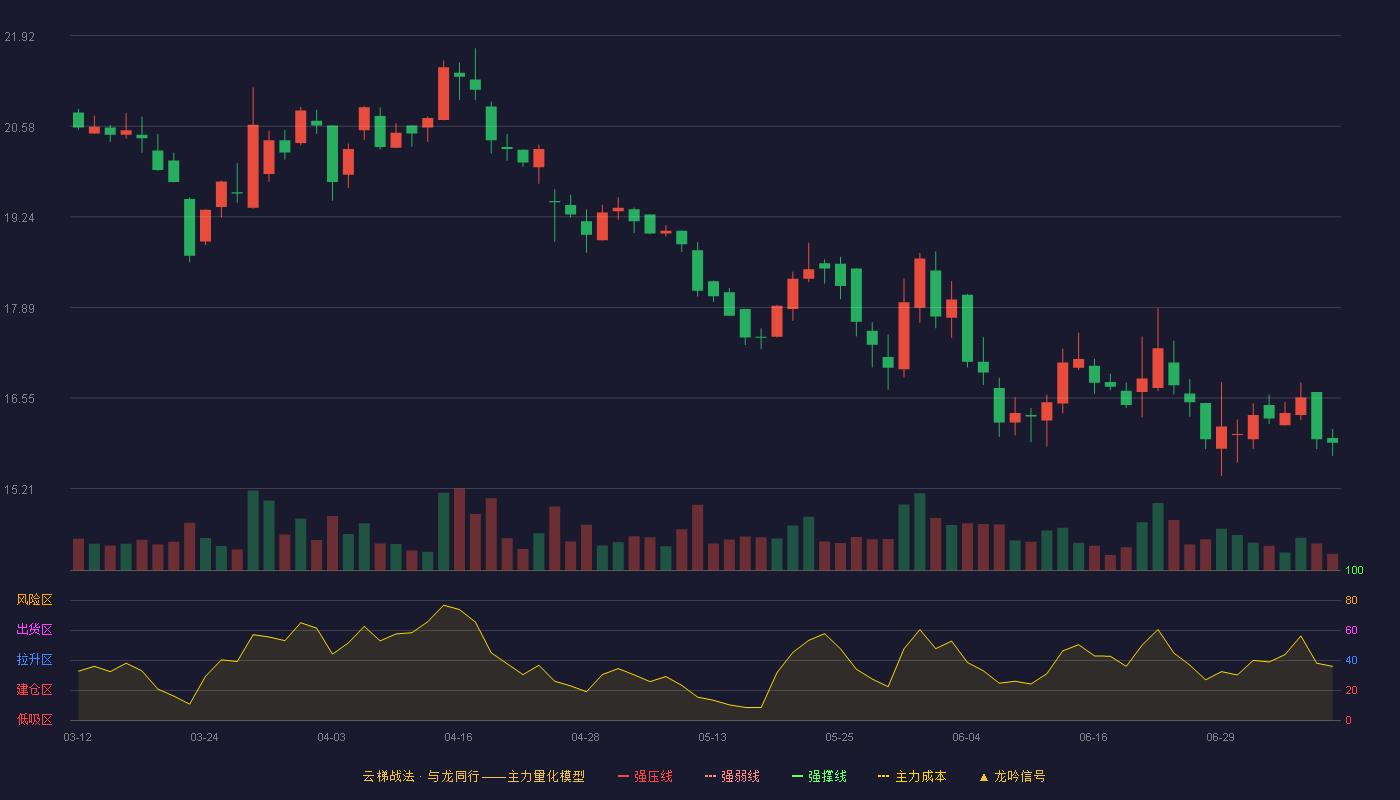This screenshot has height=800, width=1400.
Task: Toggle the 强撑线 legend entry
Action: 819,776
